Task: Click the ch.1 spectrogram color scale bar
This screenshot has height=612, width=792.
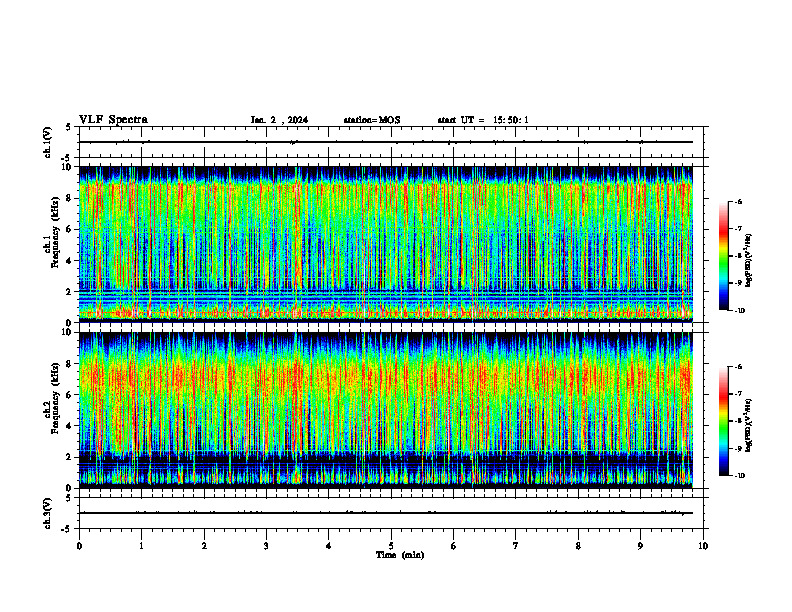Action: [723, 256]
